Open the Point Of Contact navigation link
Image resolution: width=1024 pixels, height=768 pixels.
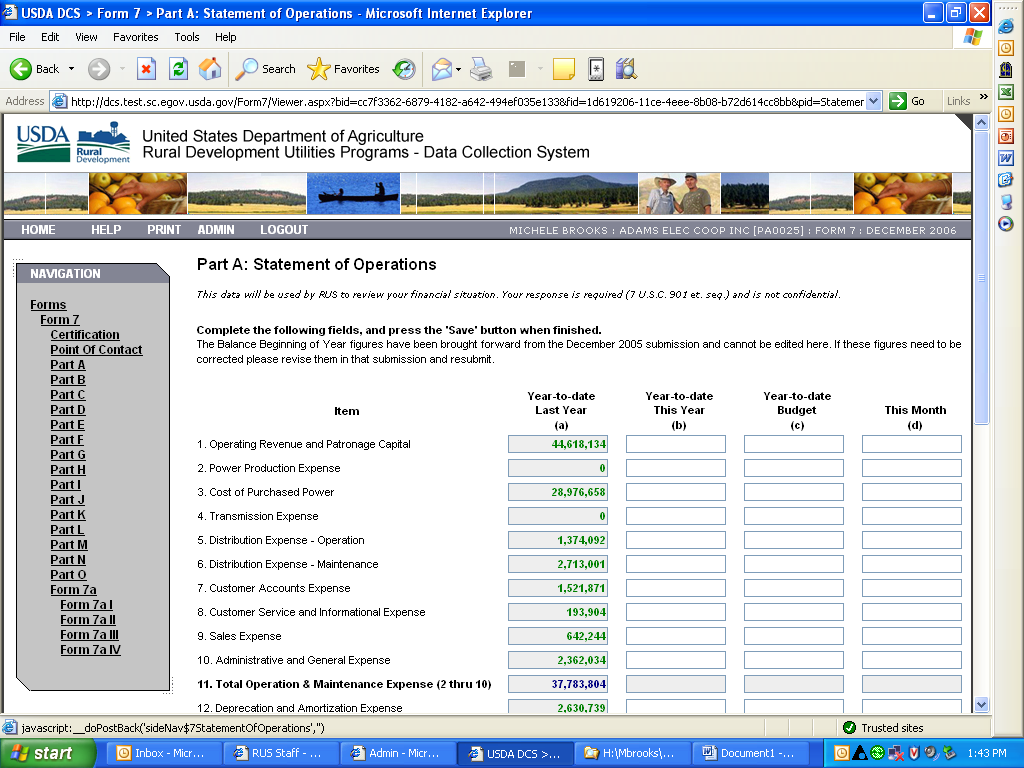[x=96, y=350]
